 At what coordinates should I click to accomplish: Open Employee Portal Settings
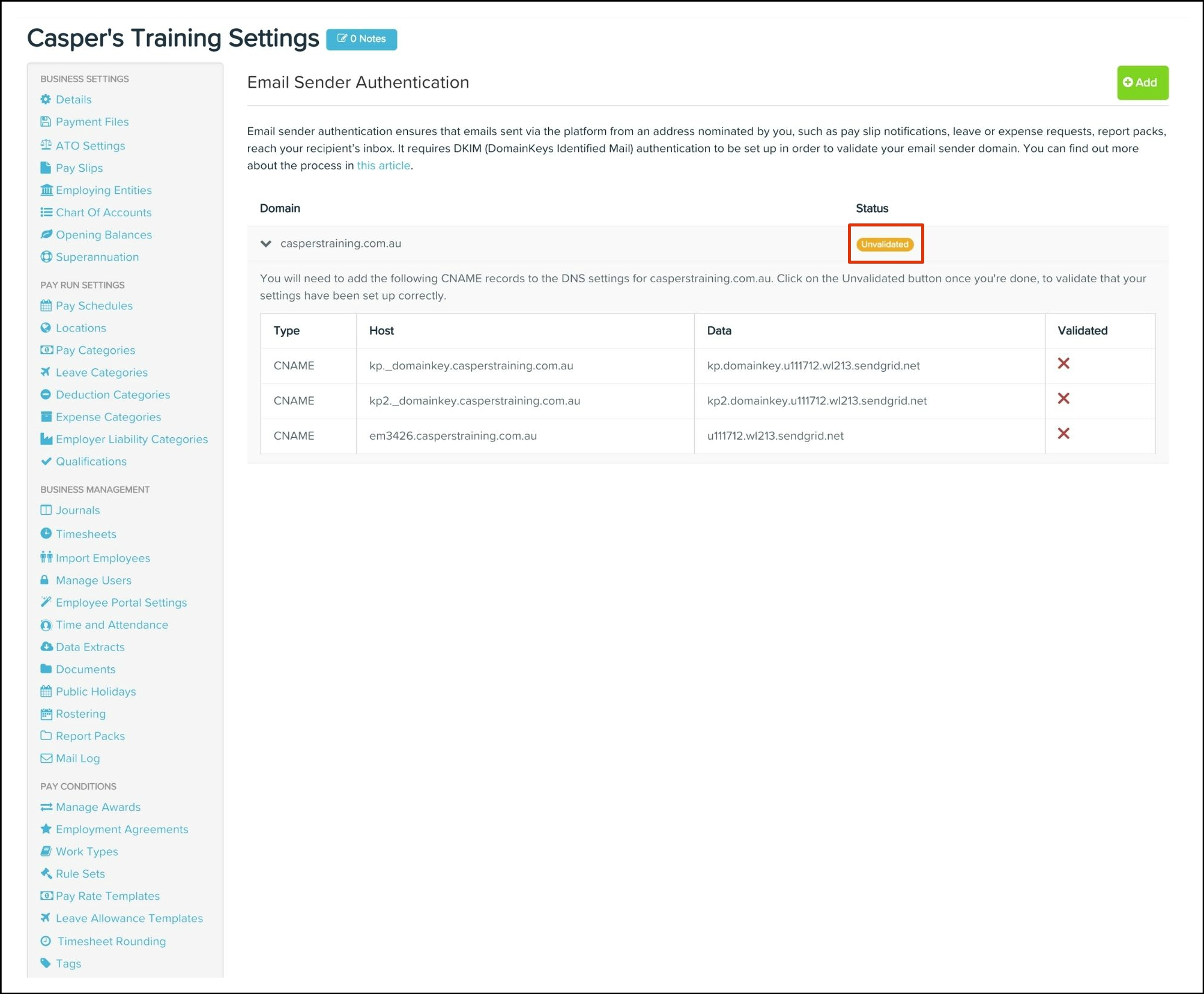121,602
